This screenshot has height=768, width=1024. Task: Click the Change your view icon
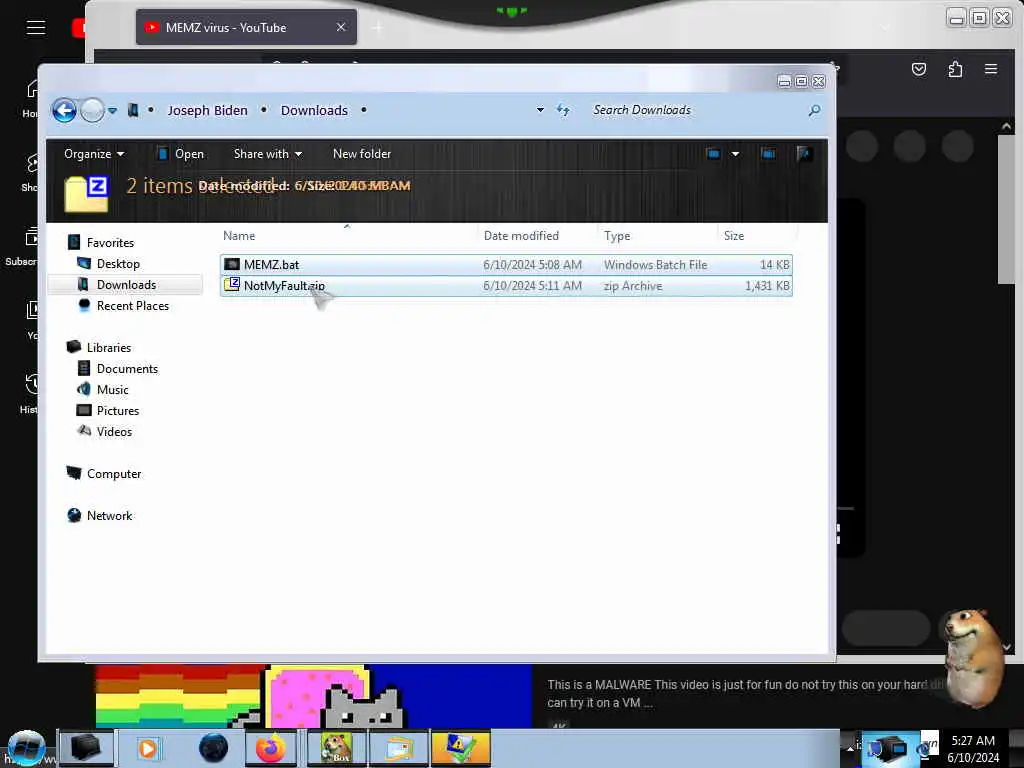coord(713,154)
